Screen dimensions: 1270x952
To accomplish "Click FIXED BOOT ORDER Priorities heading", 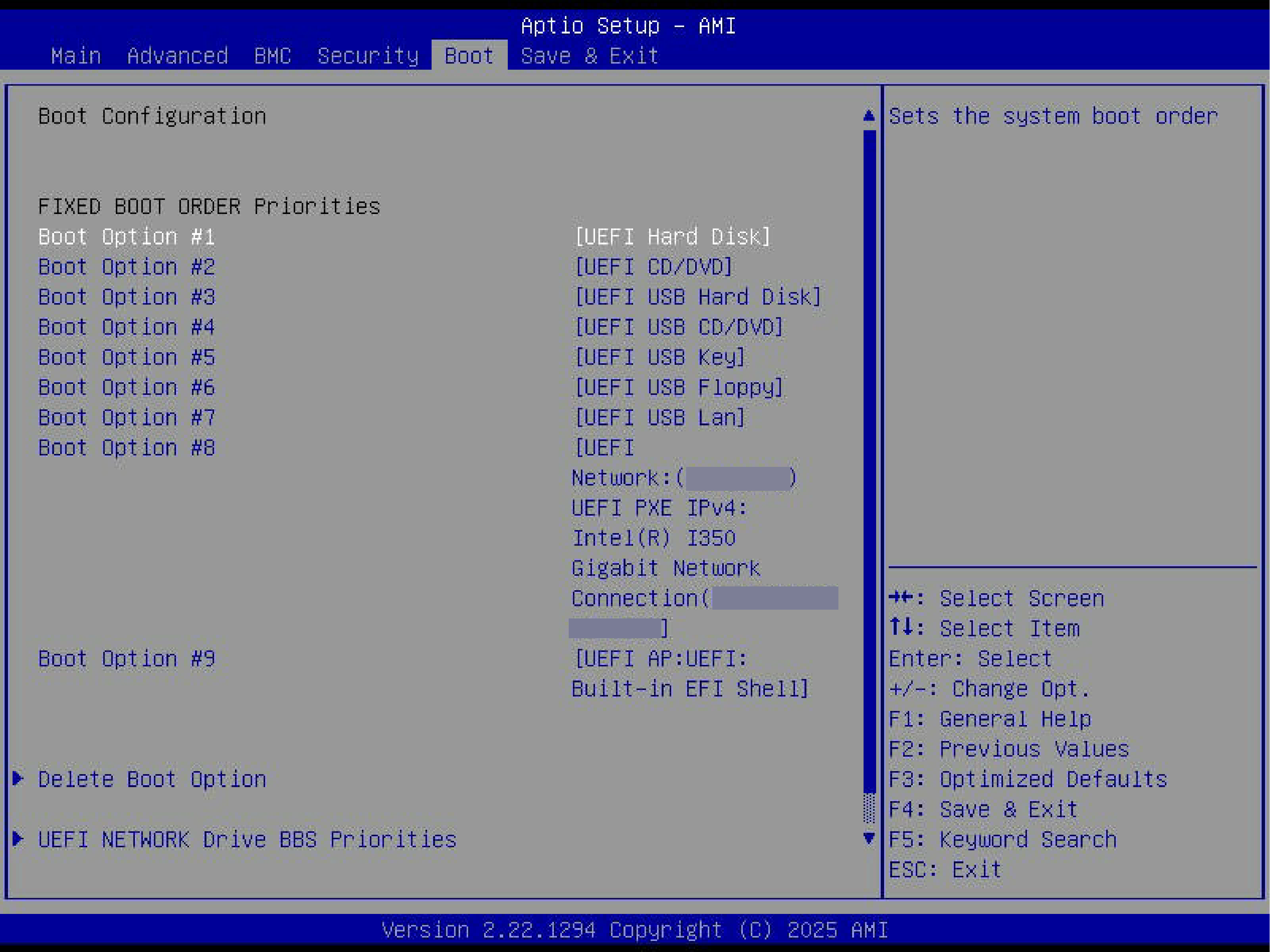I will pos(209,206).
